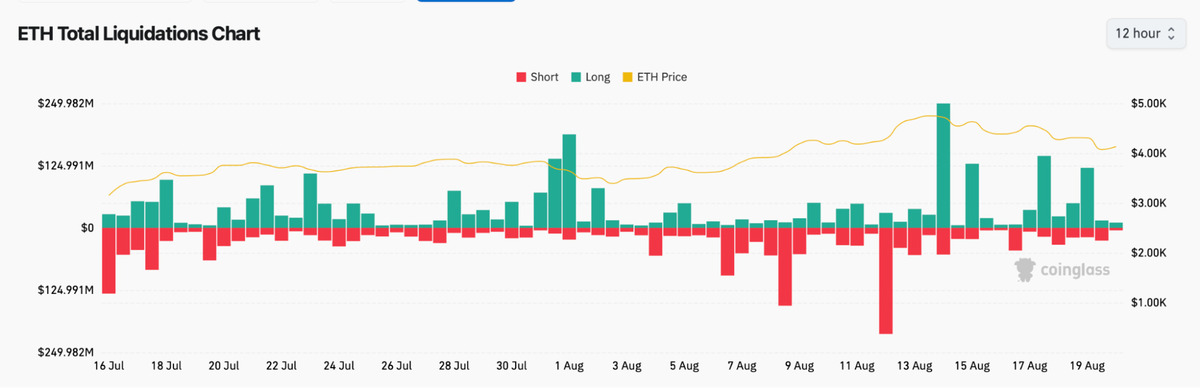Click the yellow ETH Price swatch
Viewport: 1200px width, 388px height.
(628, 77)
